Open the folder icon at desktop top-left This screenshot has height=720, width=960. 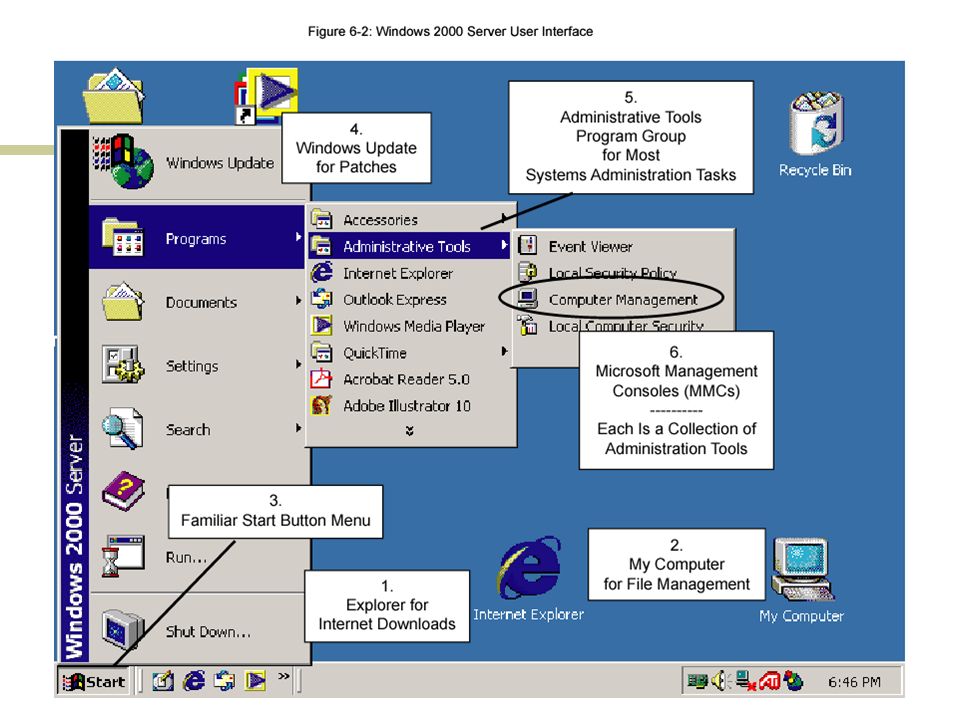[114, 96]
